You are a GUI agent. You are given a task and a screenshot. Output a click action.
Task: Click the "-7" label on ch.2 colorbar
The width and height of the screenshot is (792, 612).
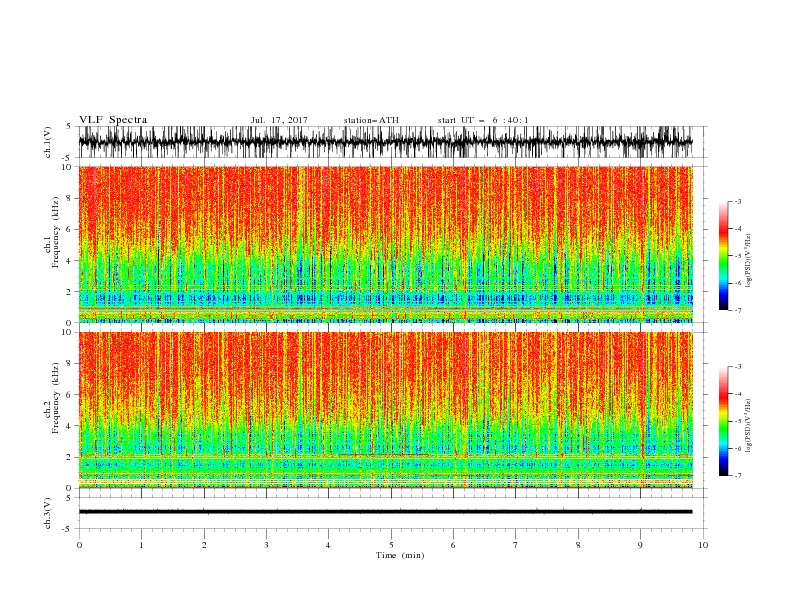coord(737,476)
